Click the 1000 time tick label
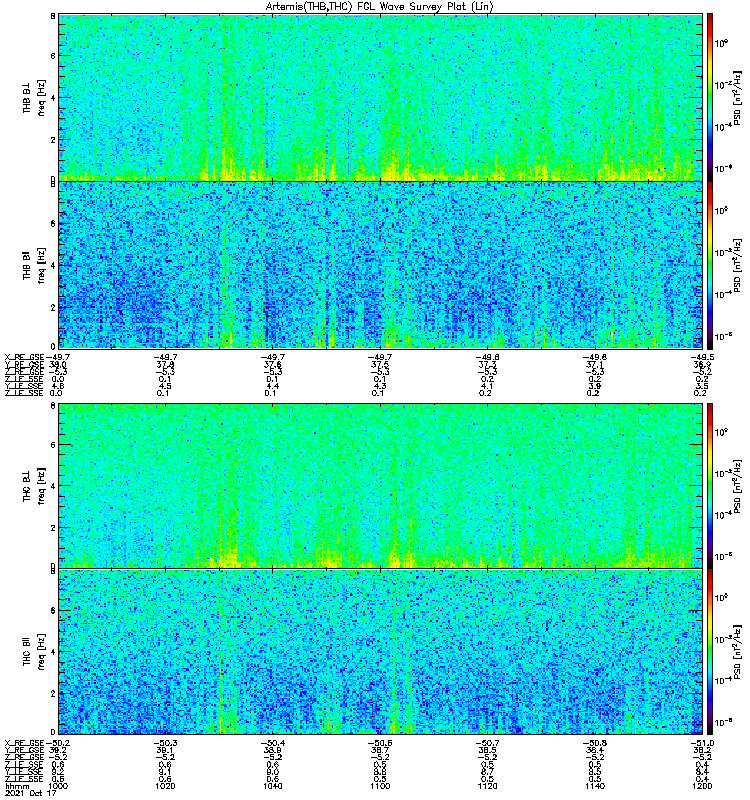The height and width of the screenshot is (800, 750). click(x=58, y=786)
